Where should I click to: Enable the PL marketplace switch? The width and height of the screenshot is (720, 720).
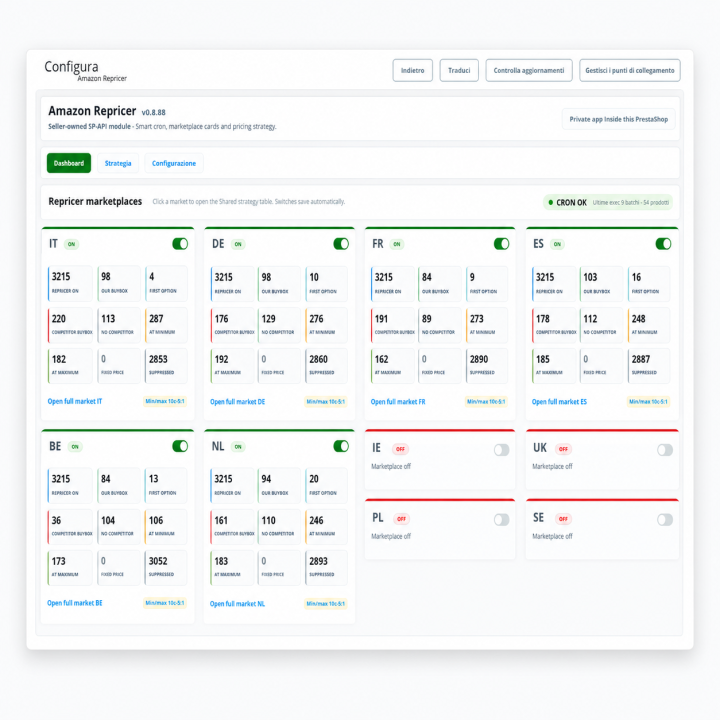point(501,519)
